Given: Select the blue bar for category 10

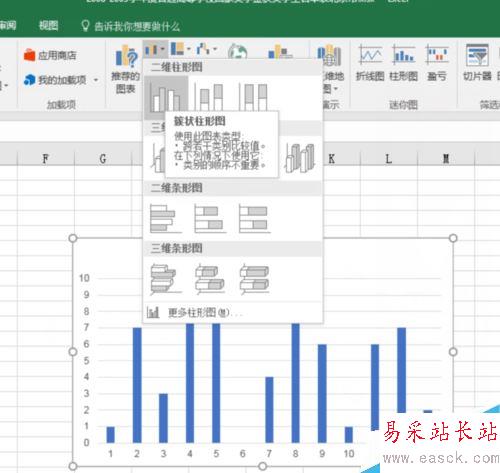Looking at the screenshot, I should click(x=349, y=434).
